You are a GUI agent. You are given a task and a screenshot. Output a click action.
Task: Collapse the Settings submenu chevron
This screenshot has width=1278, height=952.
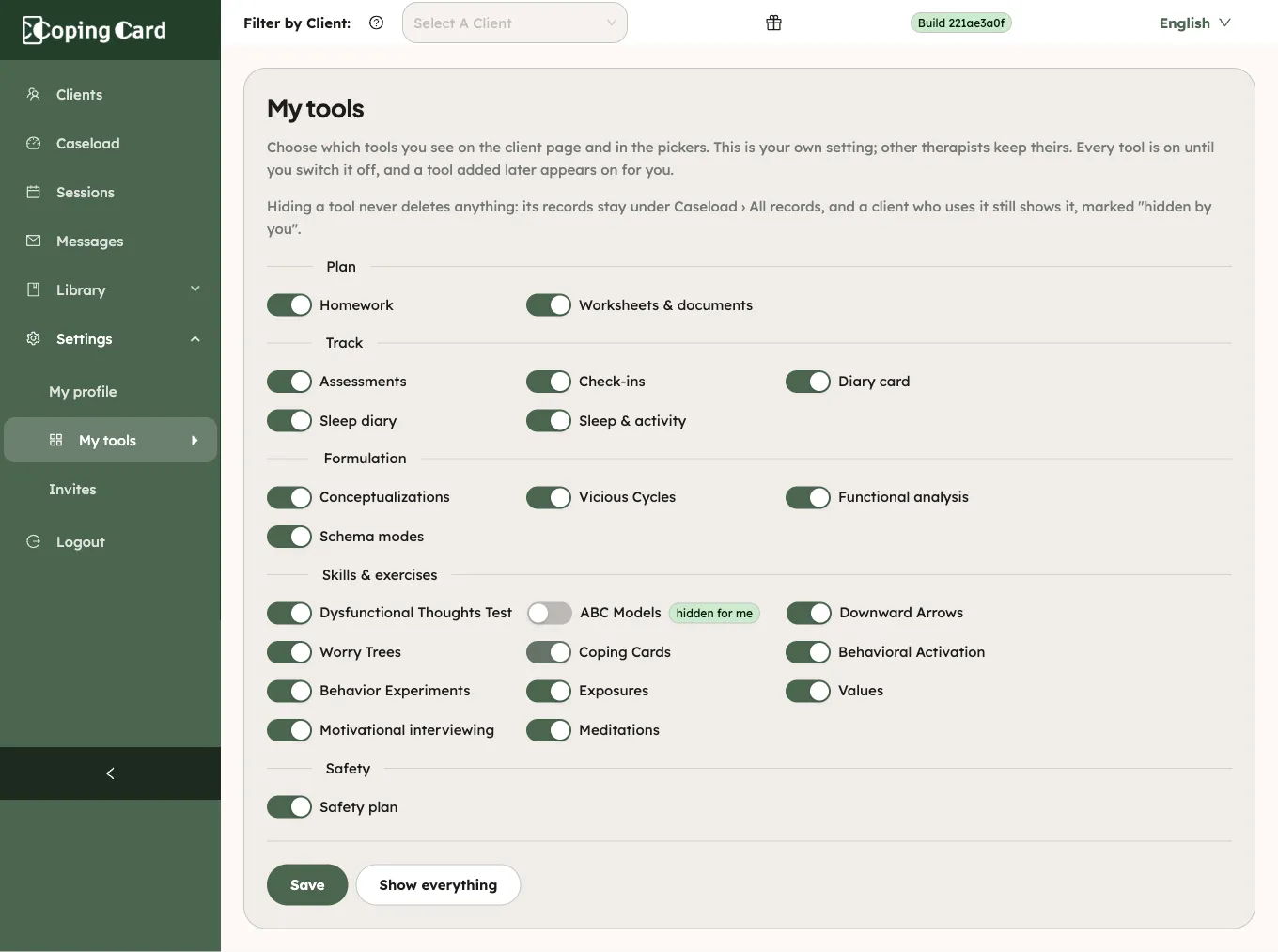pos(195,338)
